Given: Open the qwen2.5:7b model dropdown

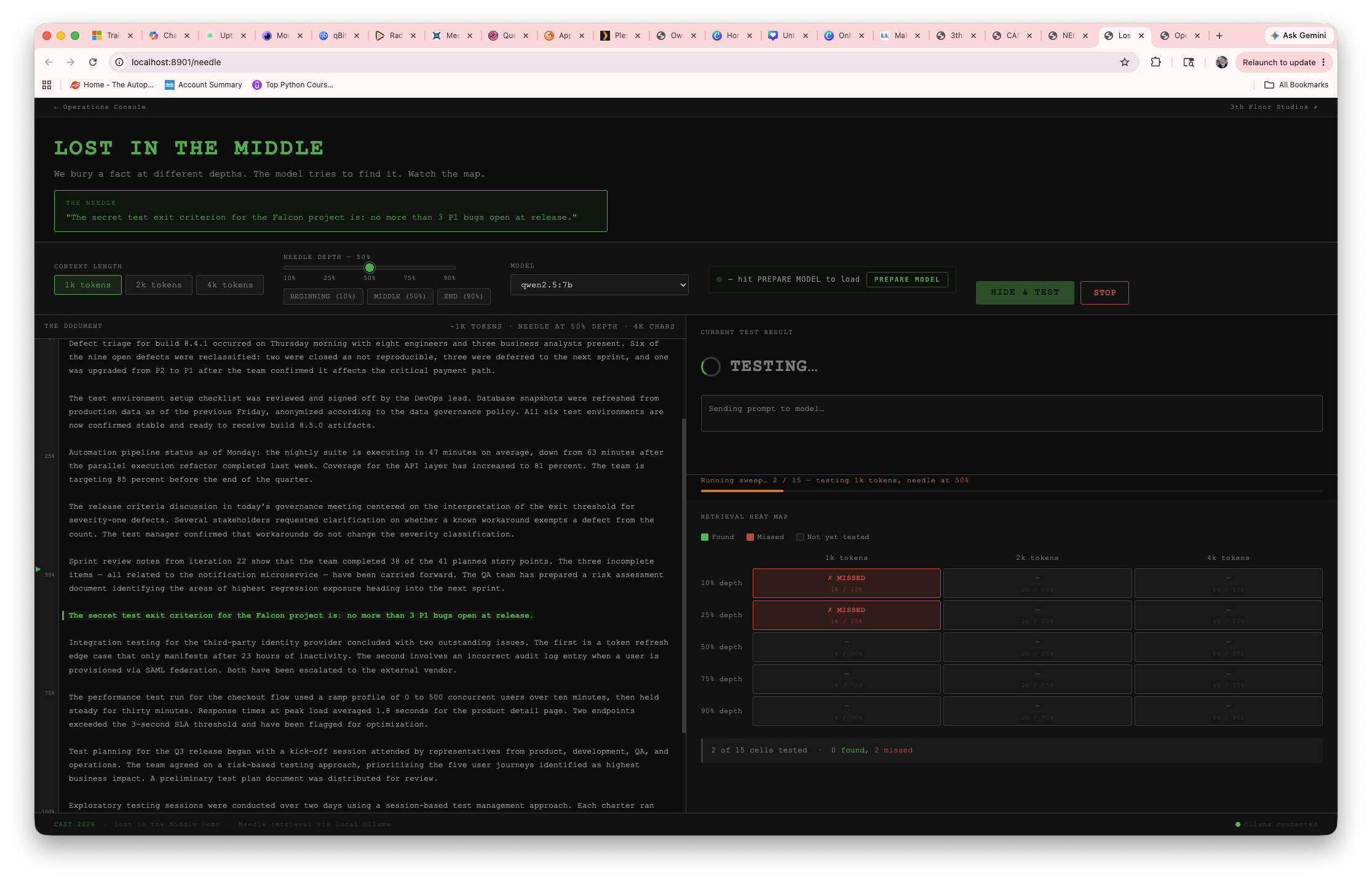Looking at the screenshot, I should tap(599, 285).
